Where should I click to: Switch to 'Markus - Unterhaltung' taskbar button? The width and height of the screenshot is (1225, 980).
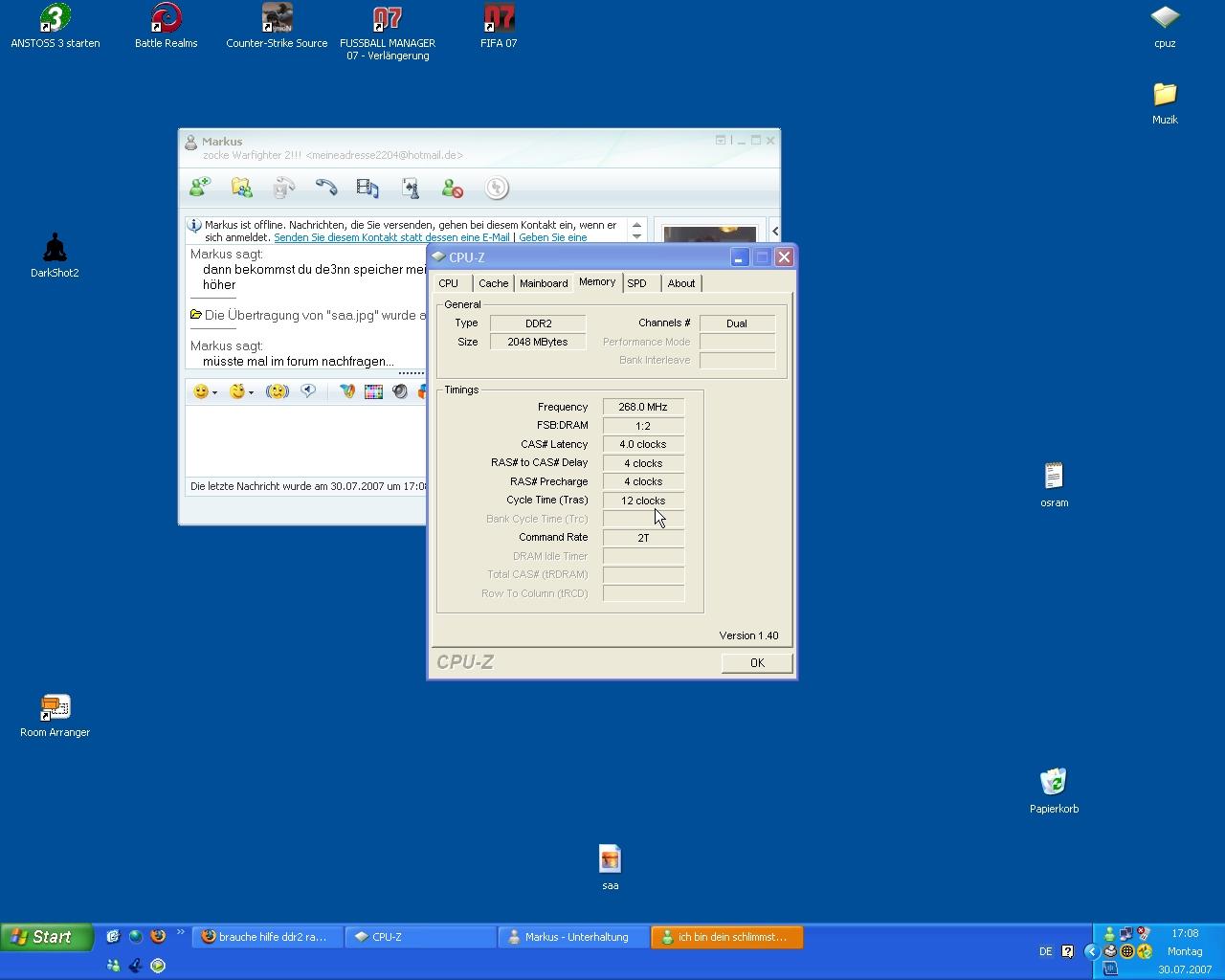coord(572,937)
